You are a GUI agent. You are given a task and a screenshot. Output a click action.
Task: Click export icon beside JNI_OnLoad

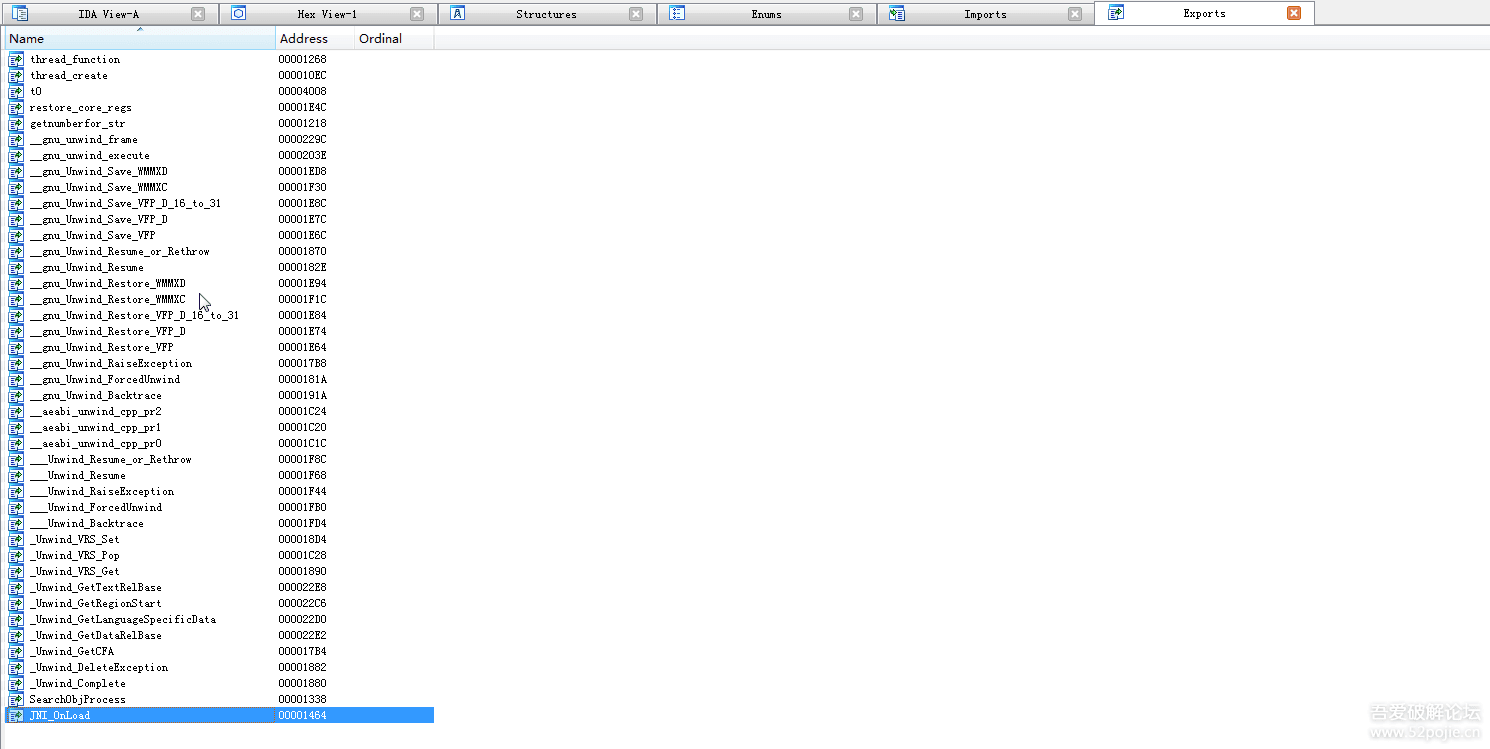[16, 716]
